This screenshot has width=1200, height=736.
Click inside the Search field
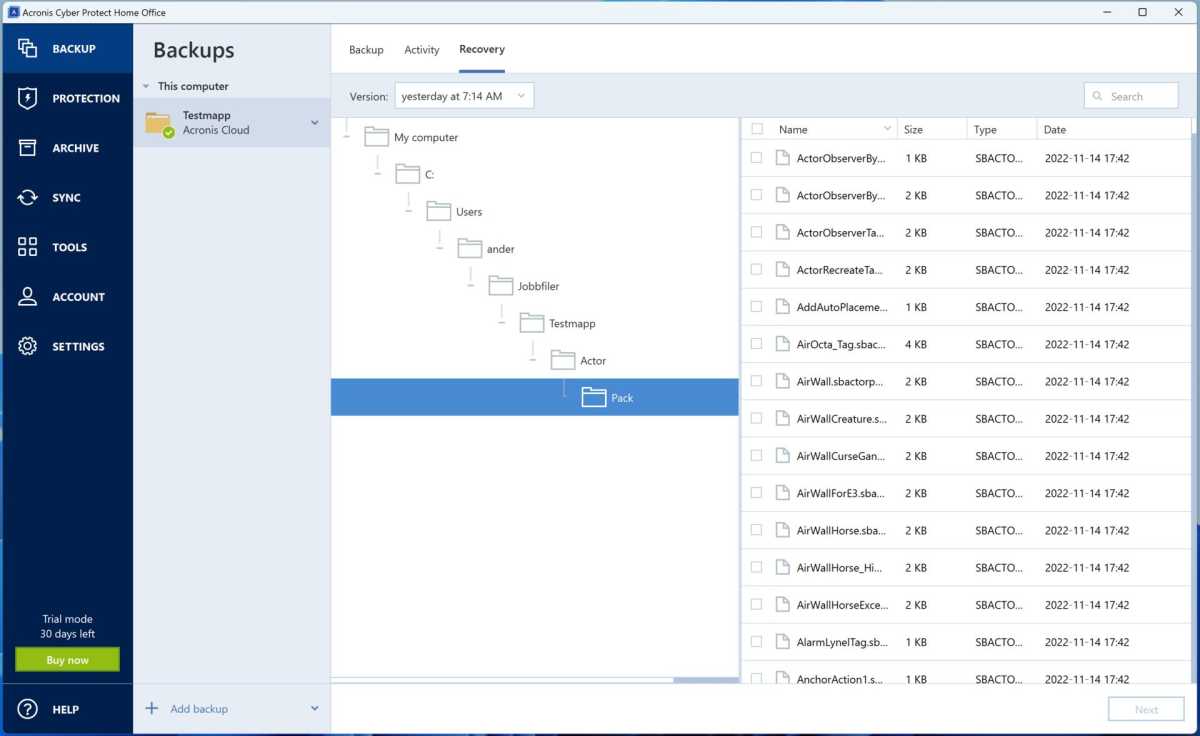(x=1131, y=95)
